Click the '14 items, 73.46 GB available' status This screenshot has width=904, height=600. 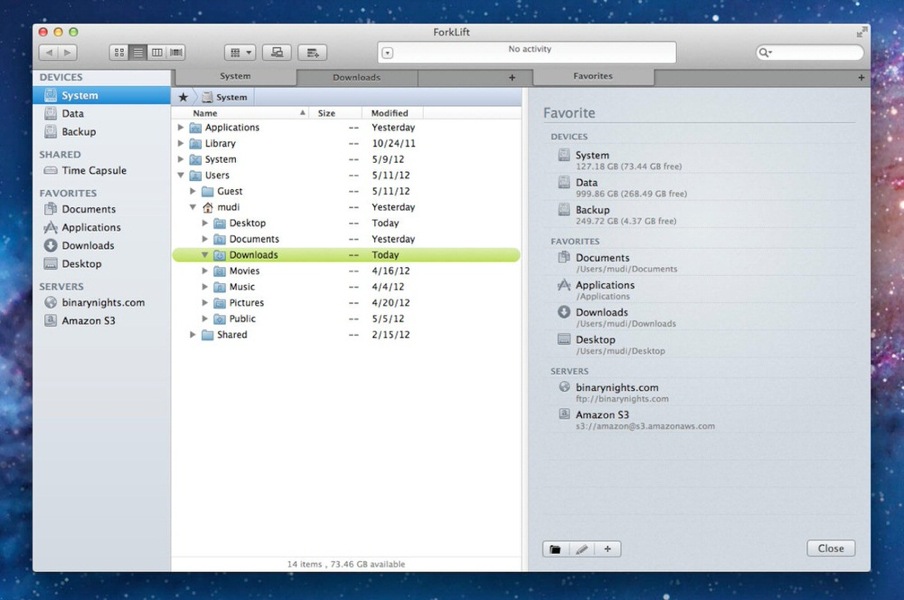coord(346,564)
